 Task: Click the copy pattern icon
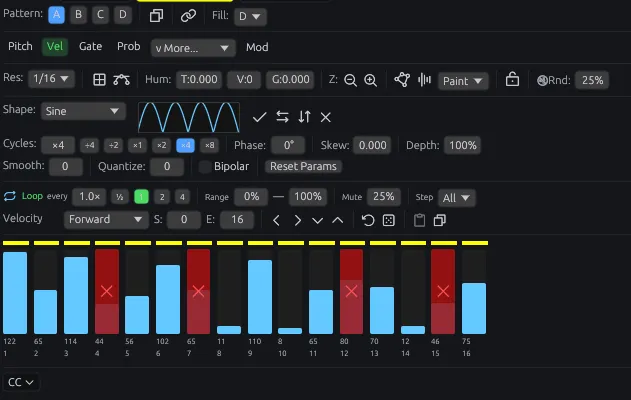coord(156,16)
